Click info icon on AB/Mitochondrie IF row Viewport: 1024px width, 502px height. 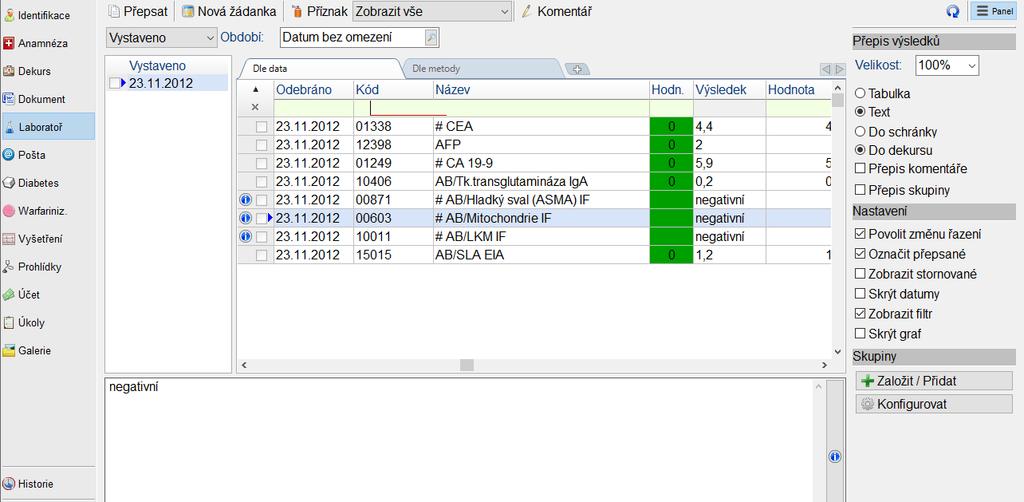coord(246,218)
